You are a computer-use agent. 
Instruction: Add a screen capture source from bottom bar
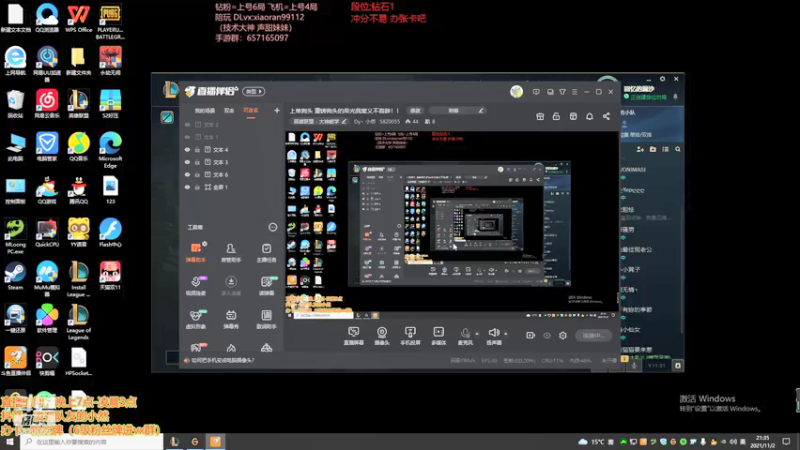tap(354, 336)
